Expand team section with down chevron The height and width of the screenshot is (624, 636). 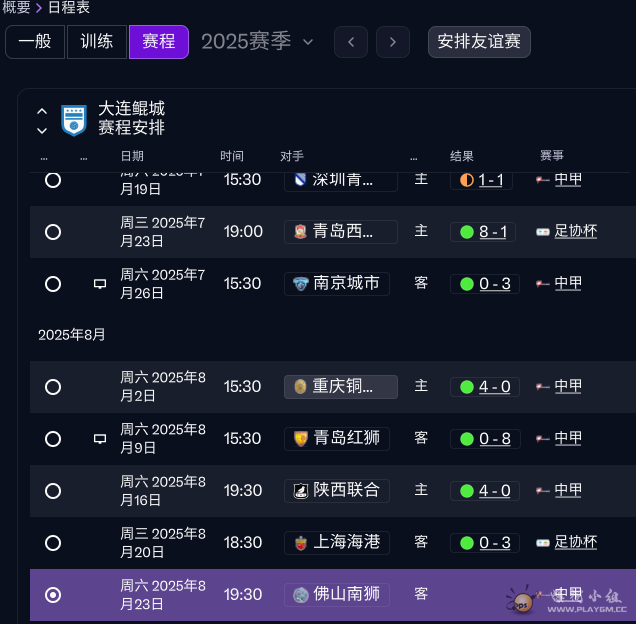pos(42,131)
